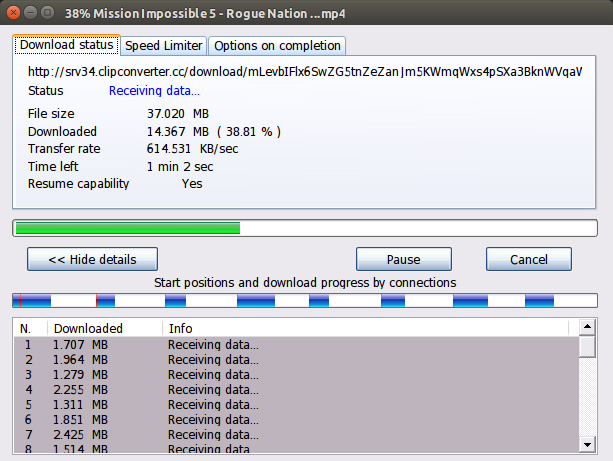Cancel the download
Screen dimensions: 613x461
[x=529, y=259]
